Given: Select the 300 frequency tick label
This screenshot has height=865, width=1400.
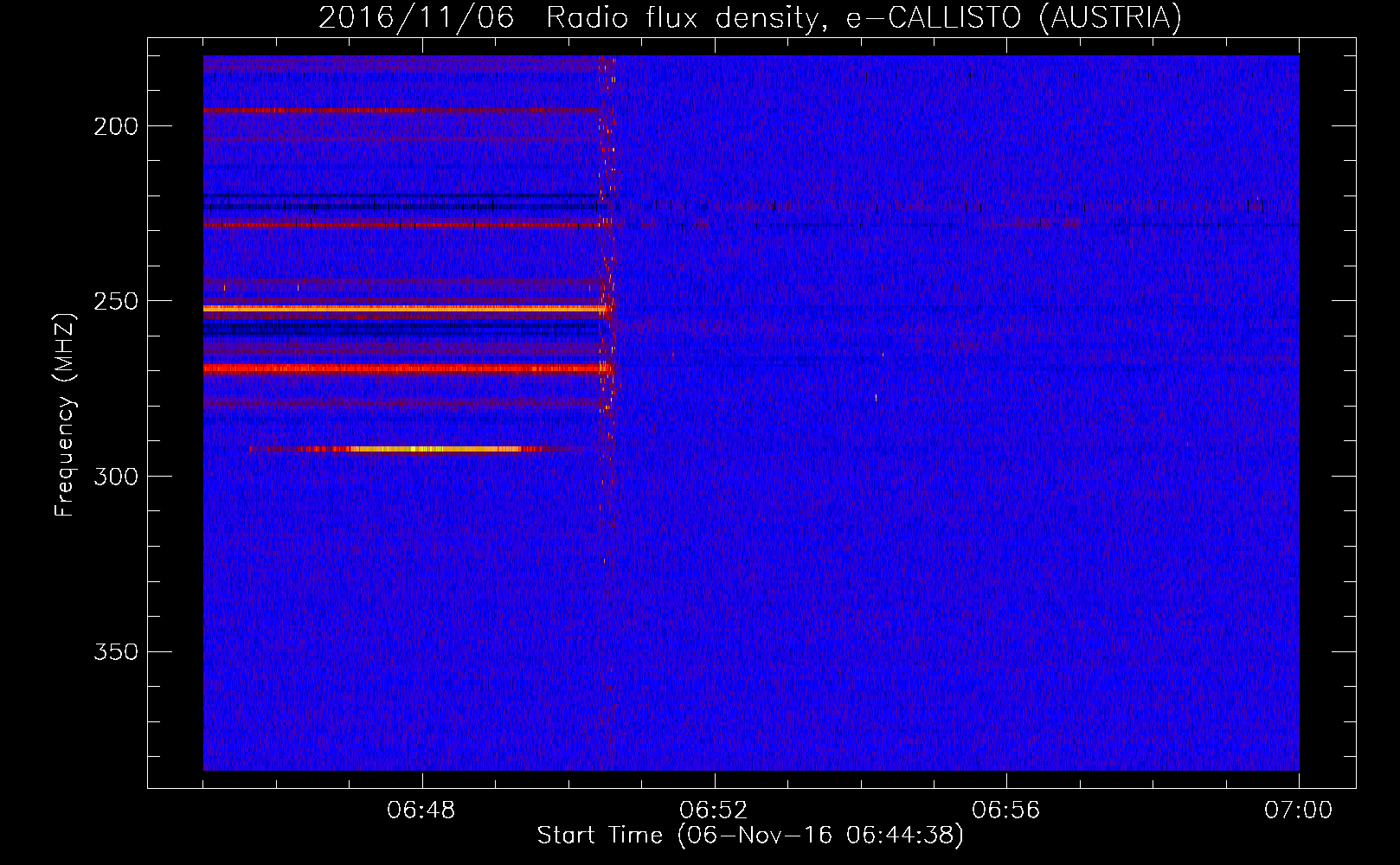Looking at the screenshot, I should coord(116,477).
